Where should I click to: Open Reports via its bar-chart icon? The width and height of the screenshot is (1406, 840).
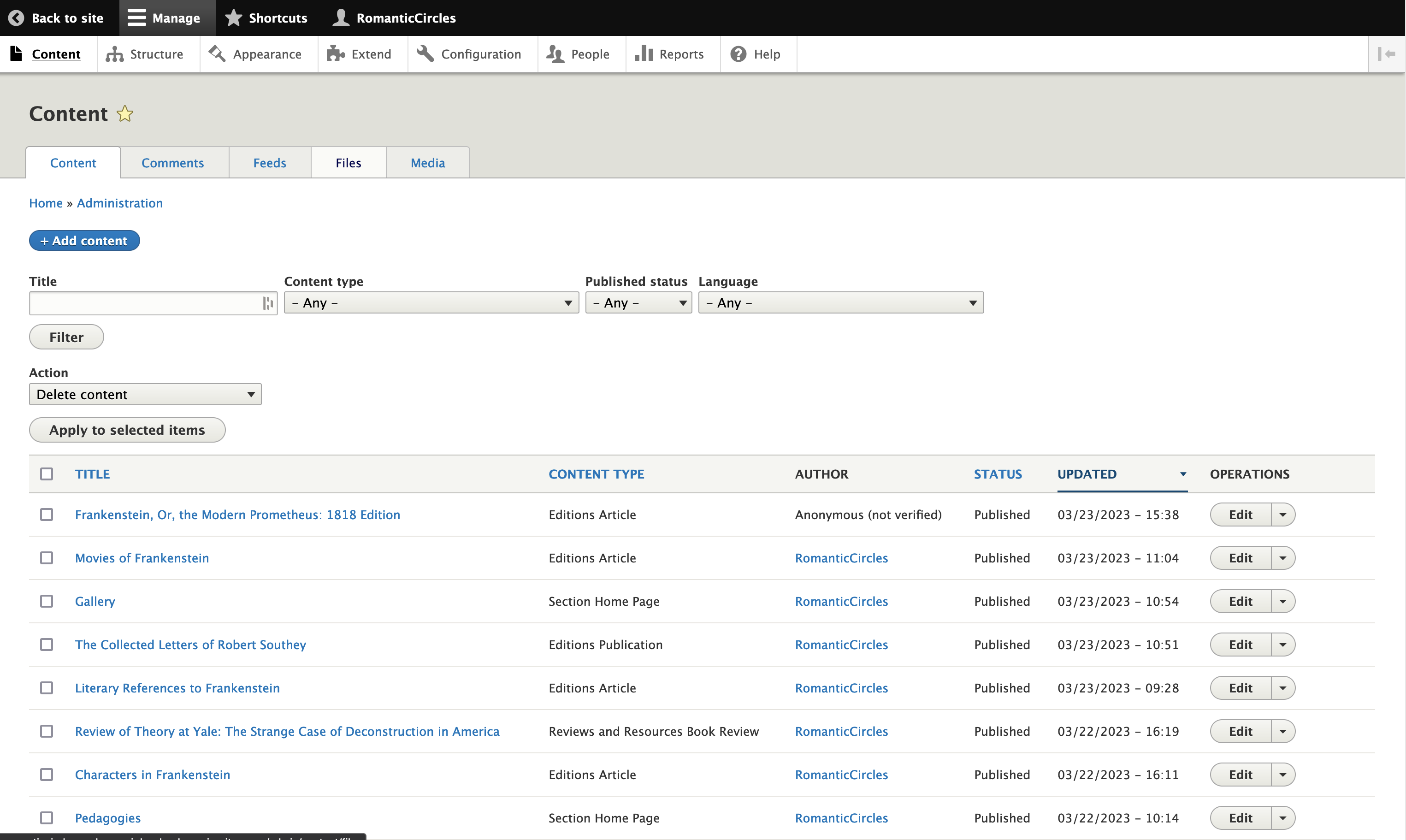point(644,54)
